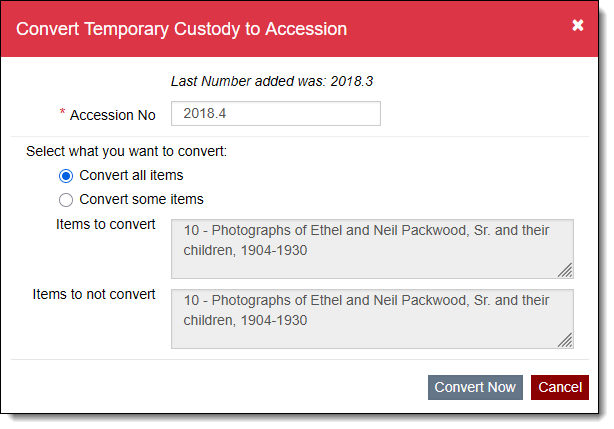The width and height of the screenshot is (614, 429).
Task: Click the Accession No field label
Action: coord(113,115)
